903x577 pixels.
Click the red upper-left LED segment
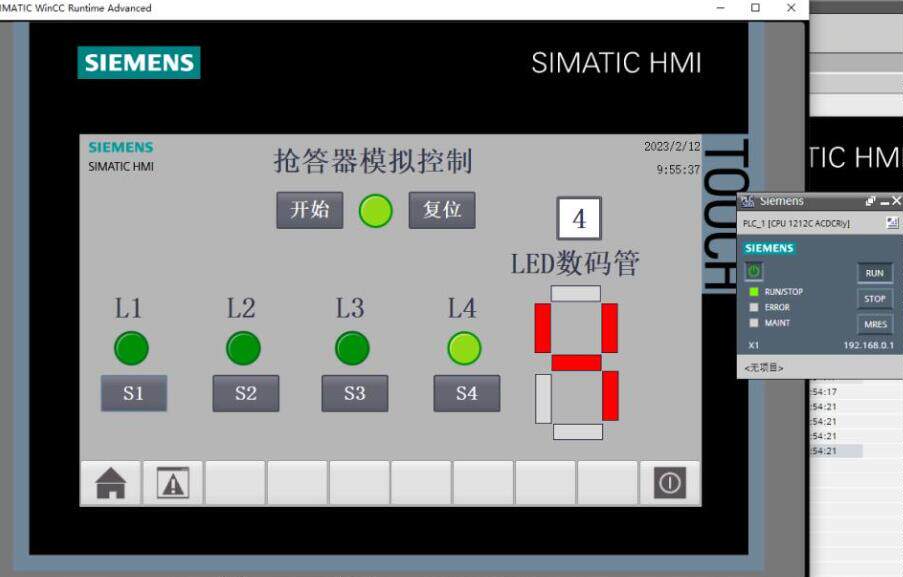542,328
